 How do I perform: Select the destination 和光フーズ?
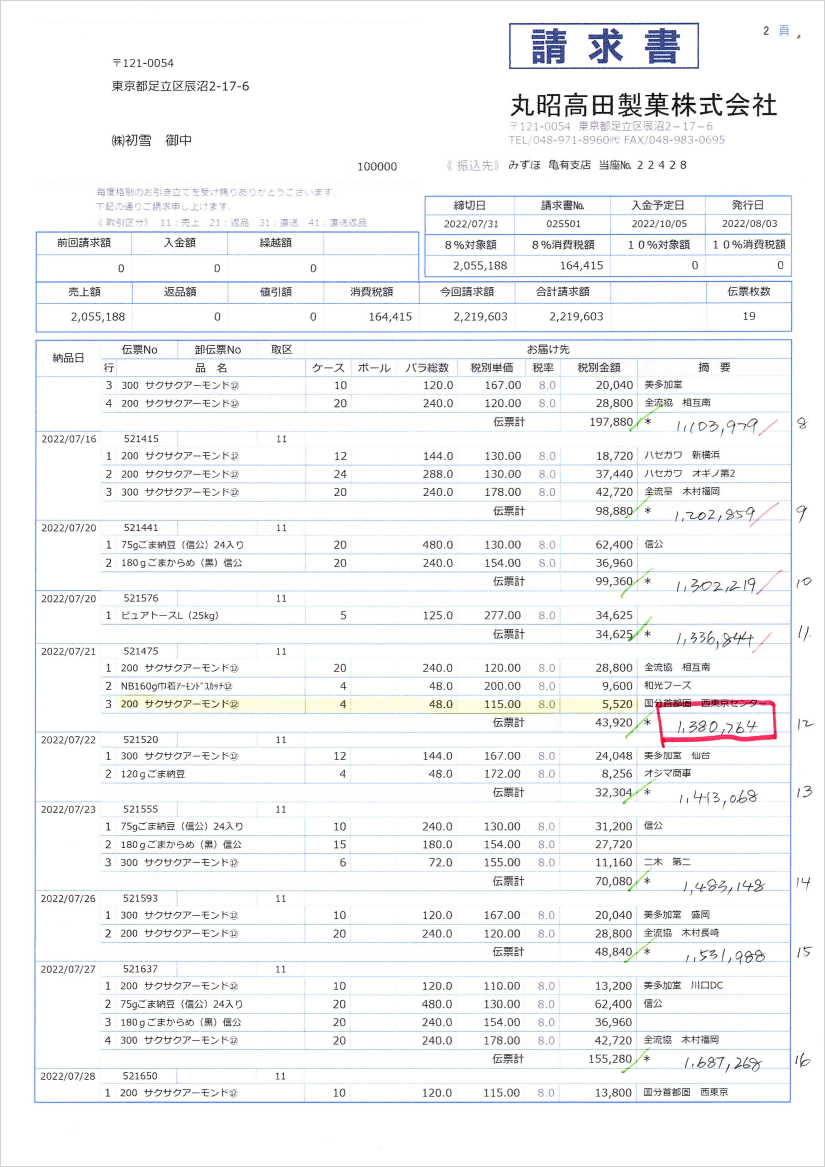coord(667,686)
